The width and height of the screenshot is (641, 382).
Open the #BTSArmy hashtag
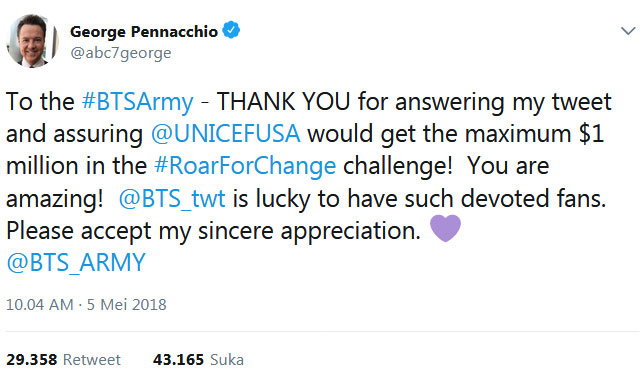coord(138,102)
